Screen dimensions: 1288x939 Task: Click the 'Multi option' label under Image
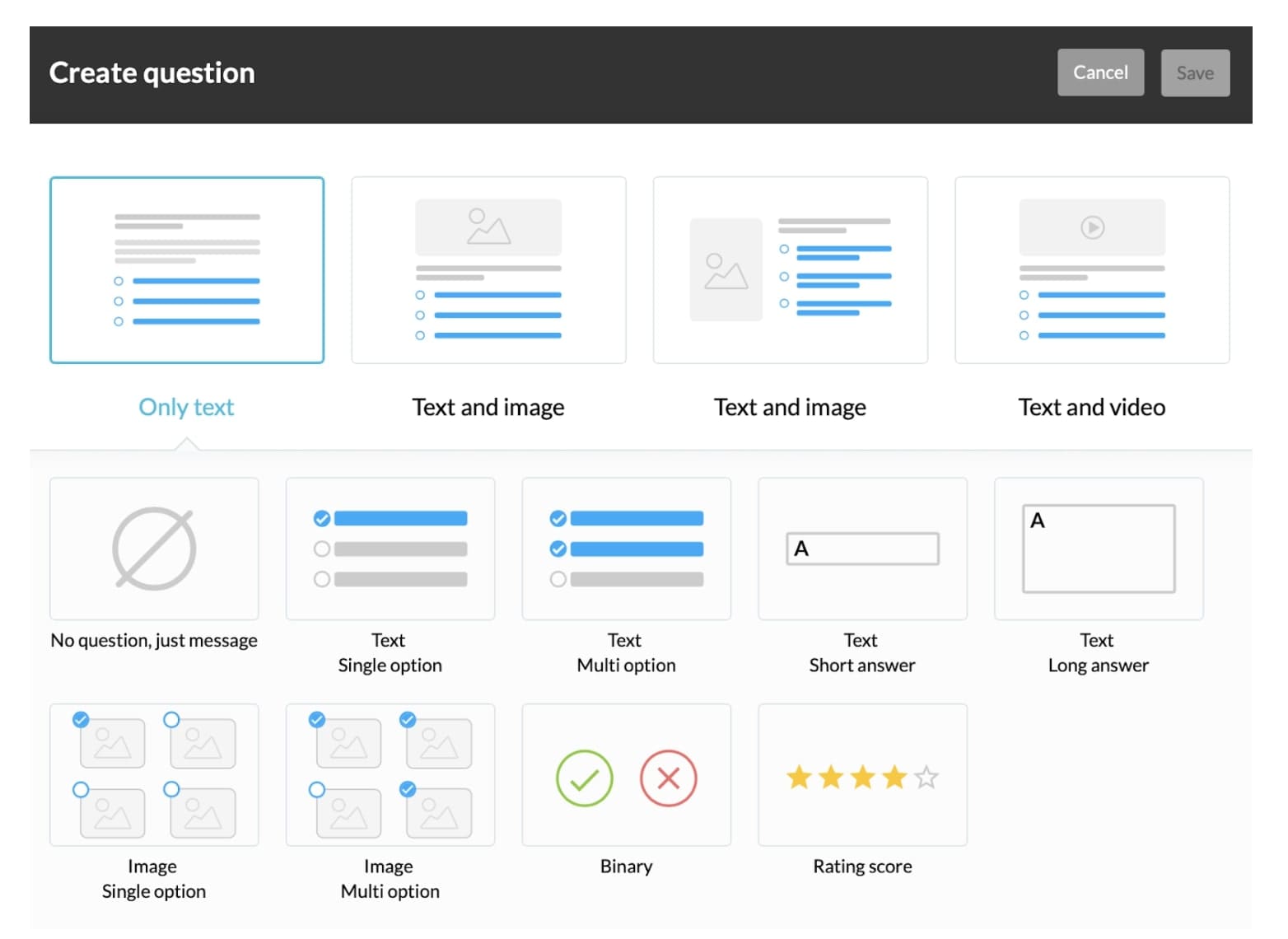pyautogui.click(x=390, y=891)
